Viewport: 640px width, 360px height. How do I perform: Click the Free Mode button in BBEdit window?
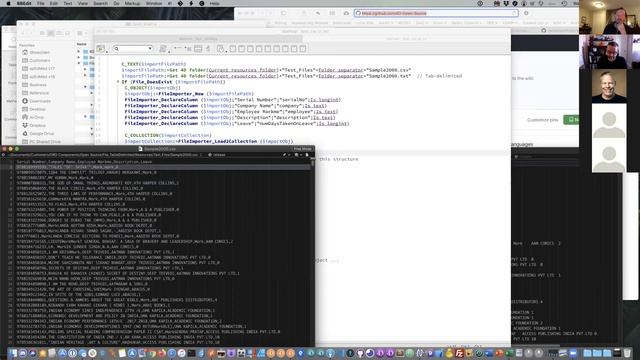302,149
